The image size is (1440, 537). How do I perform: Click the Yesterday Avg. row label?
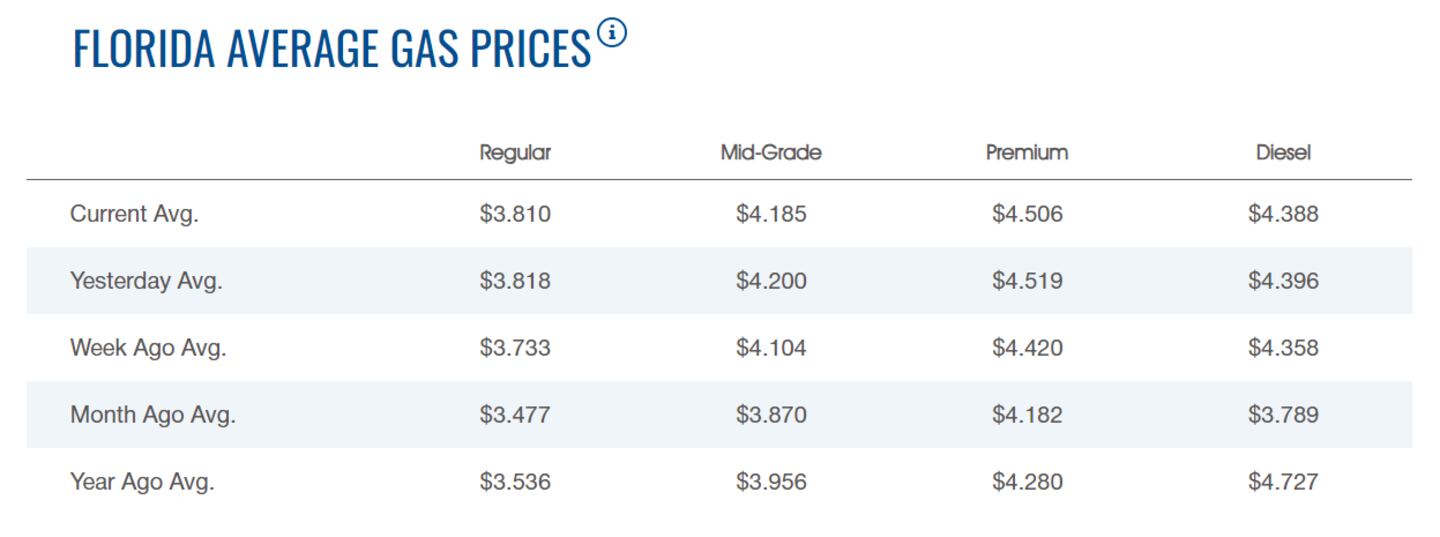coord(146,281)
